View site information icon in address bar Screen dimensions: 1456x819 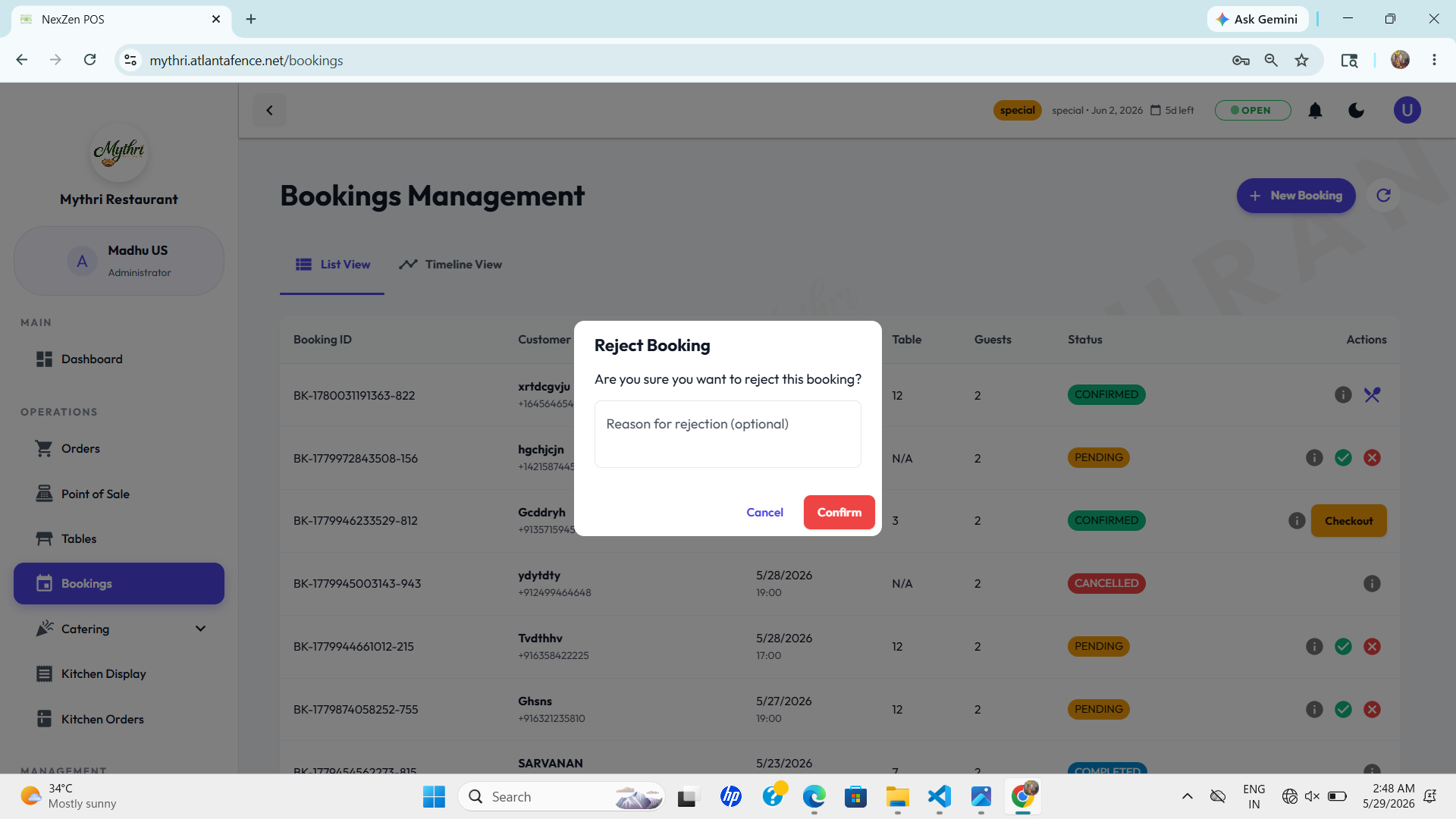click(130, 61)
